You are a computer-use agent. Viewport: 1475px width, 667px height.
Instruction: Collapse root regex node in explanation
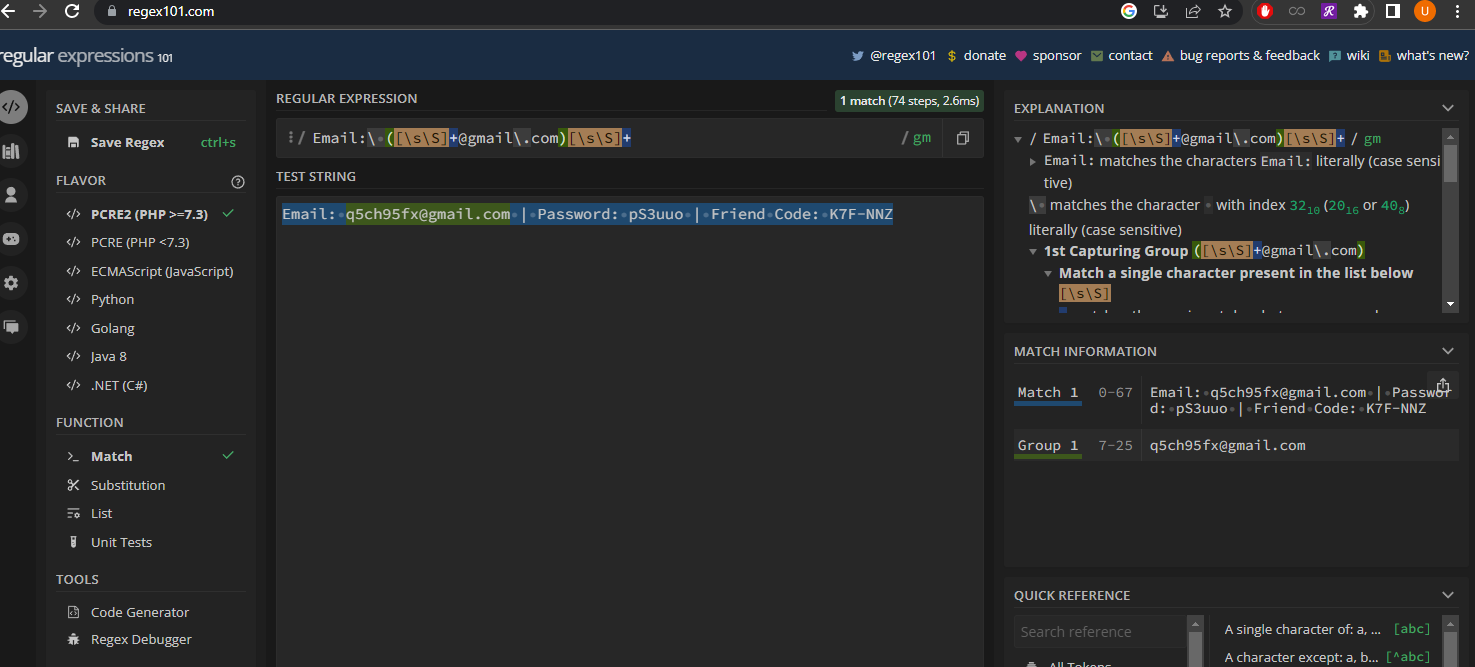coord(1018,139)
